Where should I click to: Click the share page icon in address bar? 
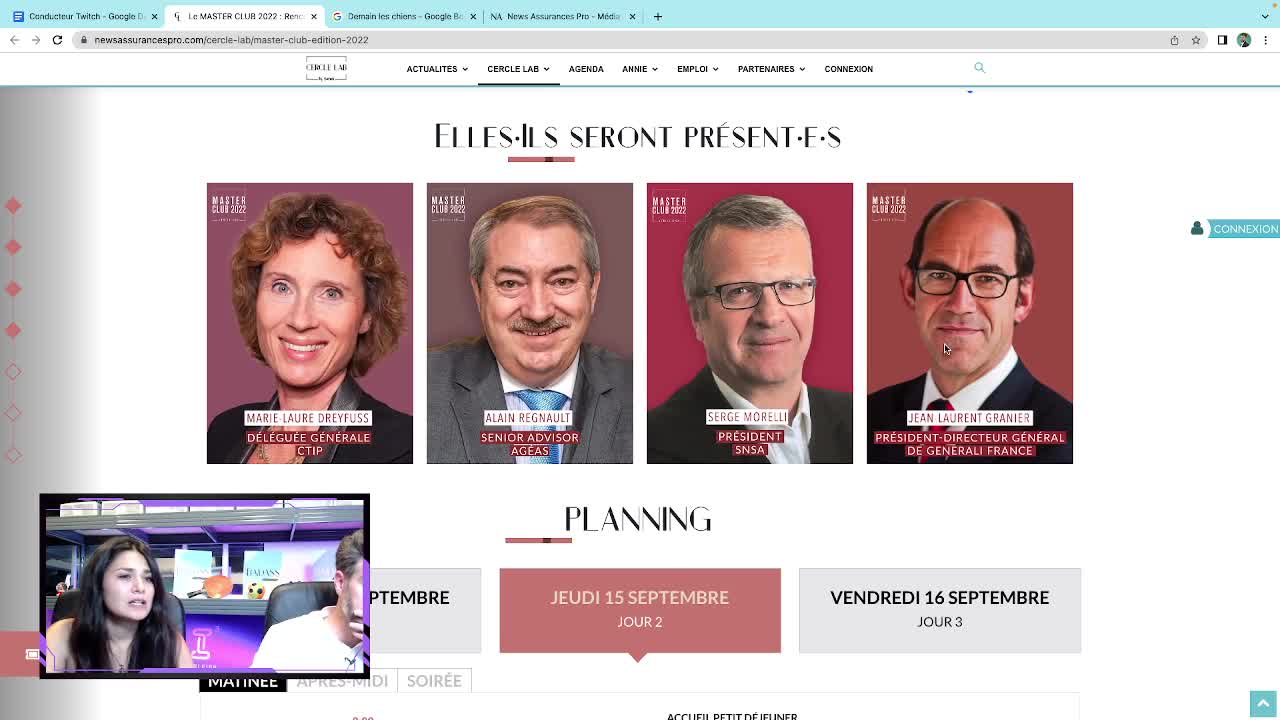point(1174,40)
